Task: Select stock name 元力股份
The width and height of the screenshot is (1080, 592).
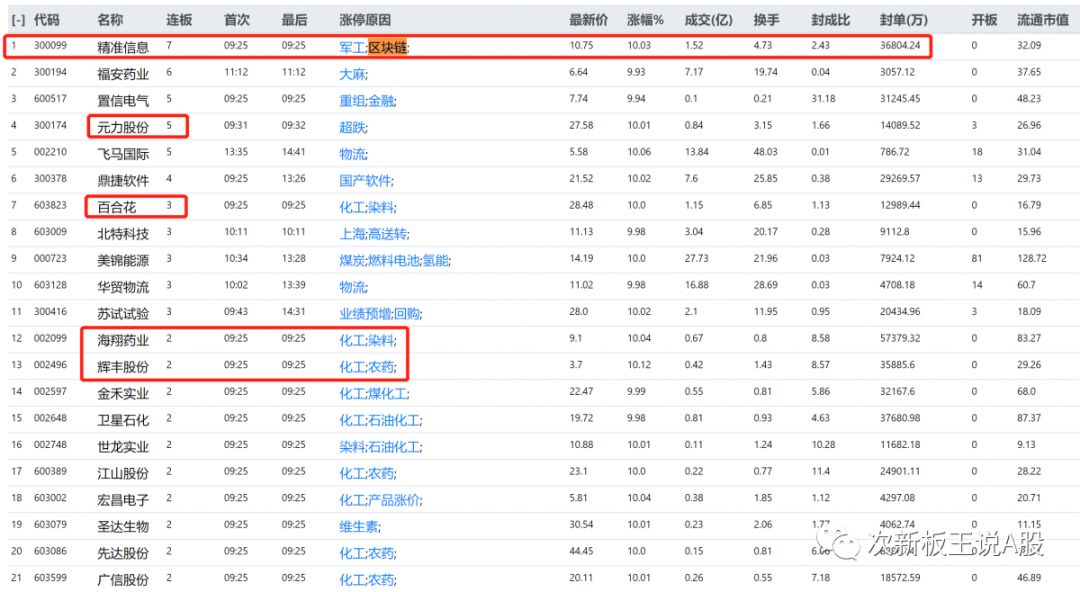Action: click(123, 127)
